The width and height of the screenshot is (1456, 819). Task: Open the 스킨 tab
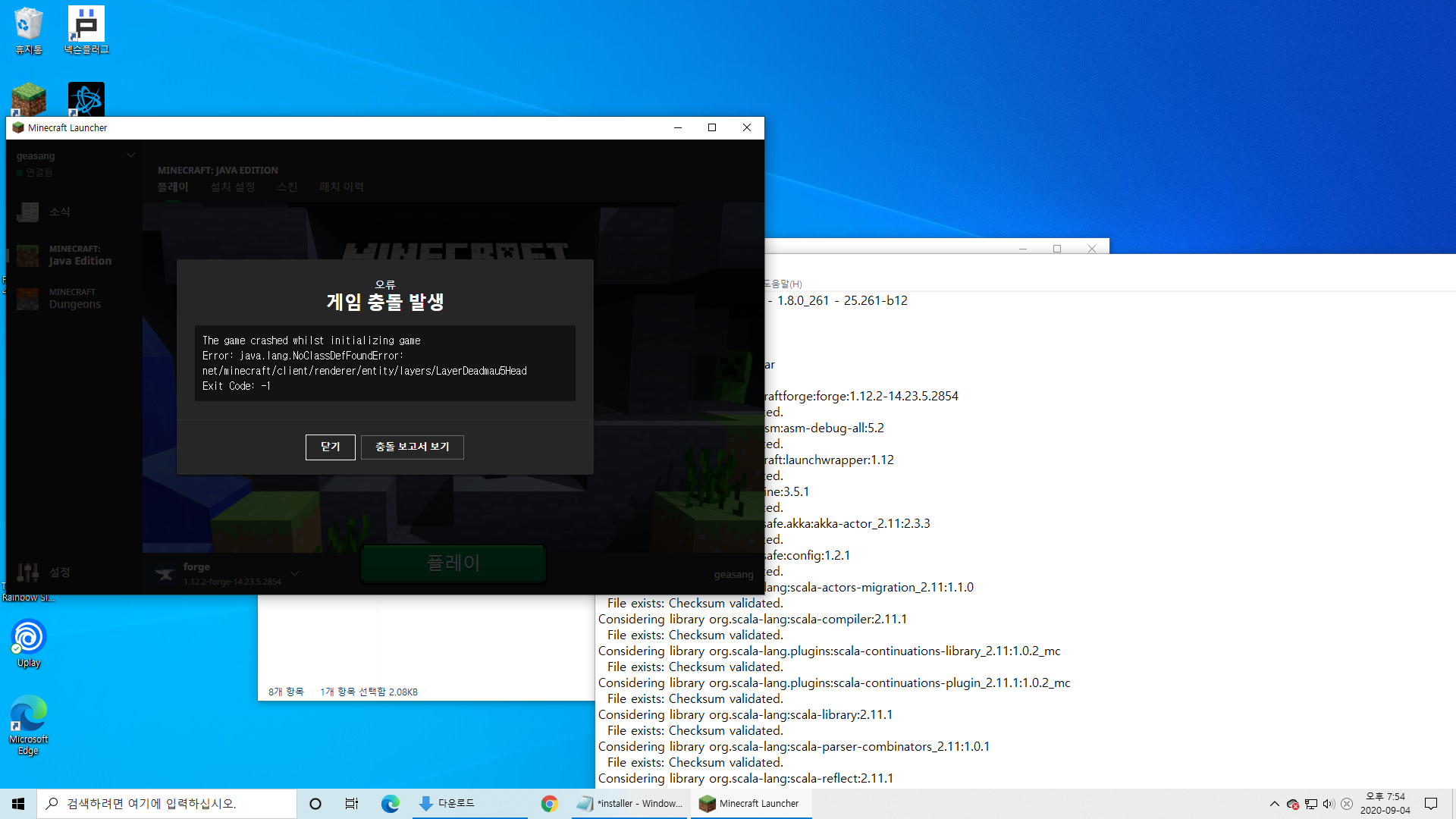click(x=287, y=187)
